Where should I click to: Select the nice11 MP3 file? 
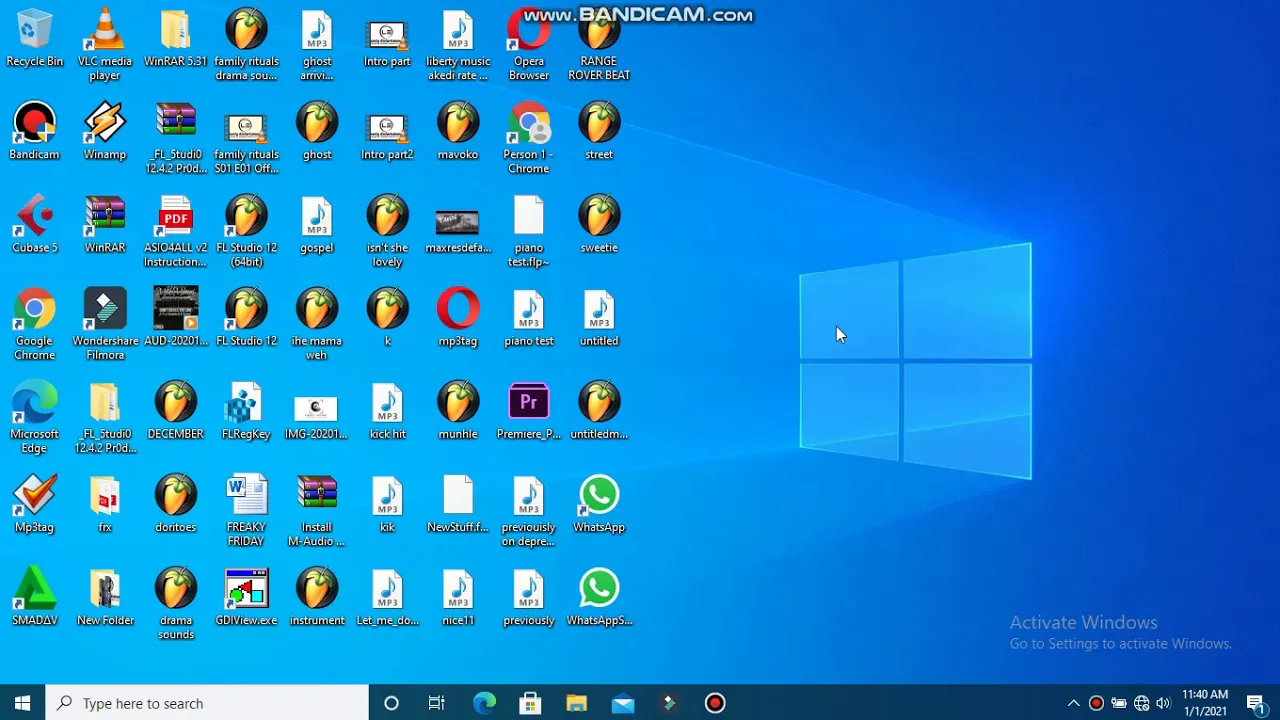tap(458, 596)
